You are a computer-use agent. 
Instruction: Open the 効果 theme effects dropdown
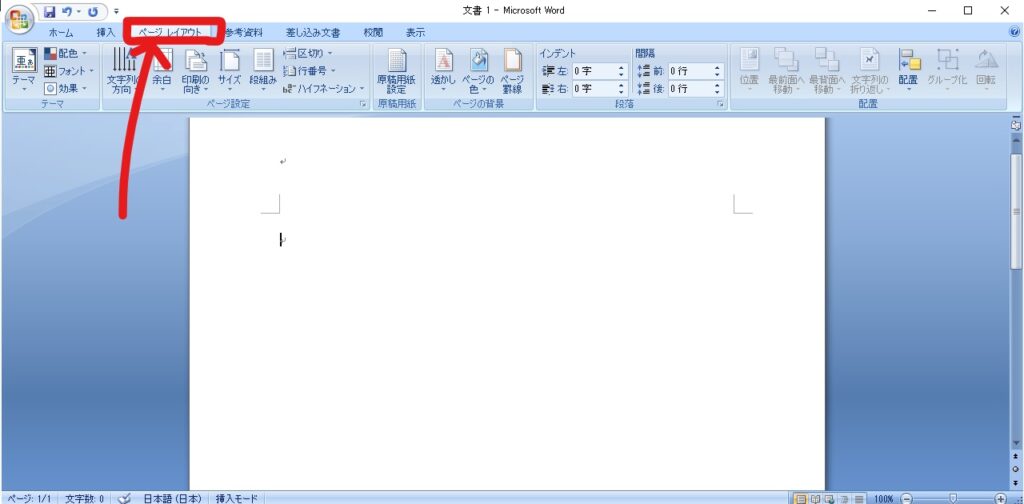click(x=65, y=88)
